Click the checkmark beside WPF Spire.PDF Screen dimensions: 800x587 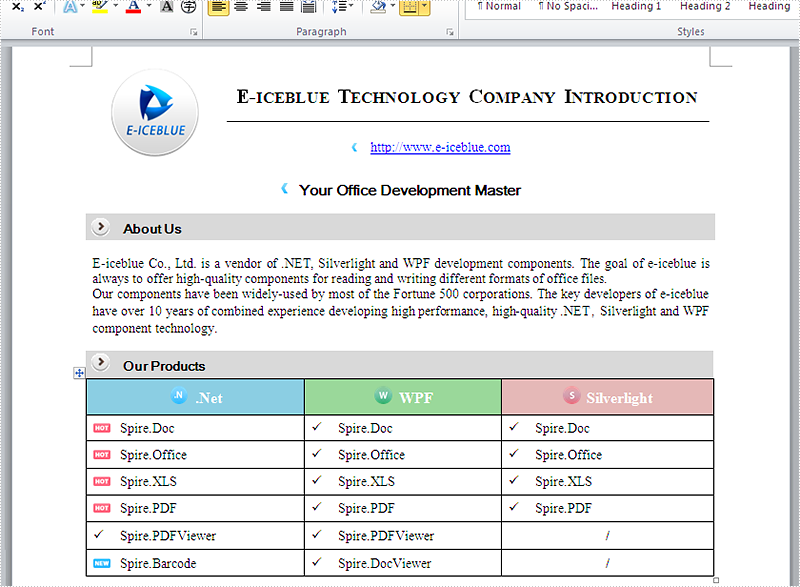coord(317,506)
